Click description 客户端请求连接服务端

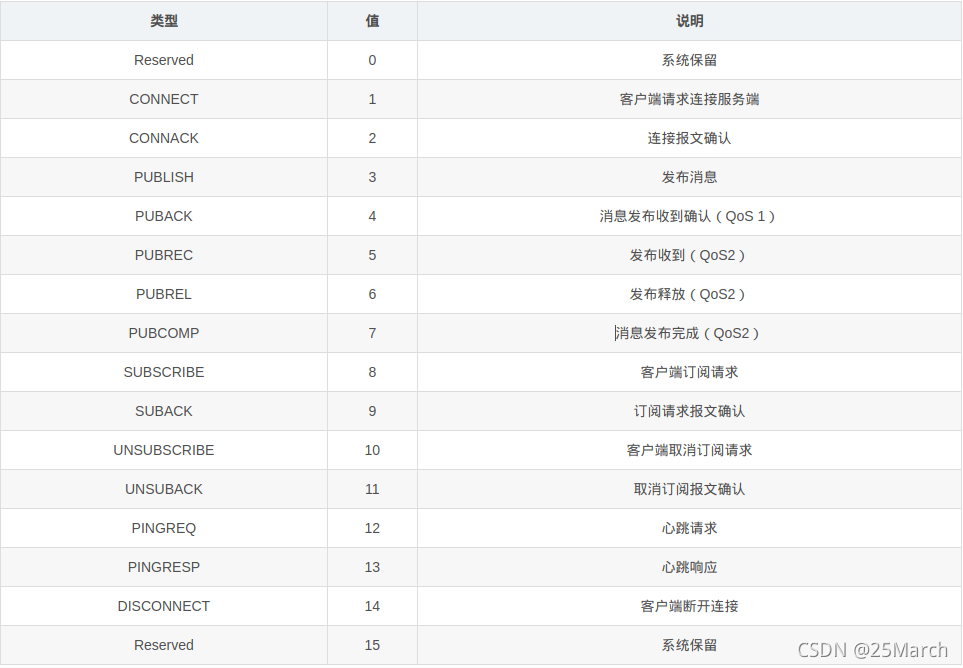[x=690, y=99]
